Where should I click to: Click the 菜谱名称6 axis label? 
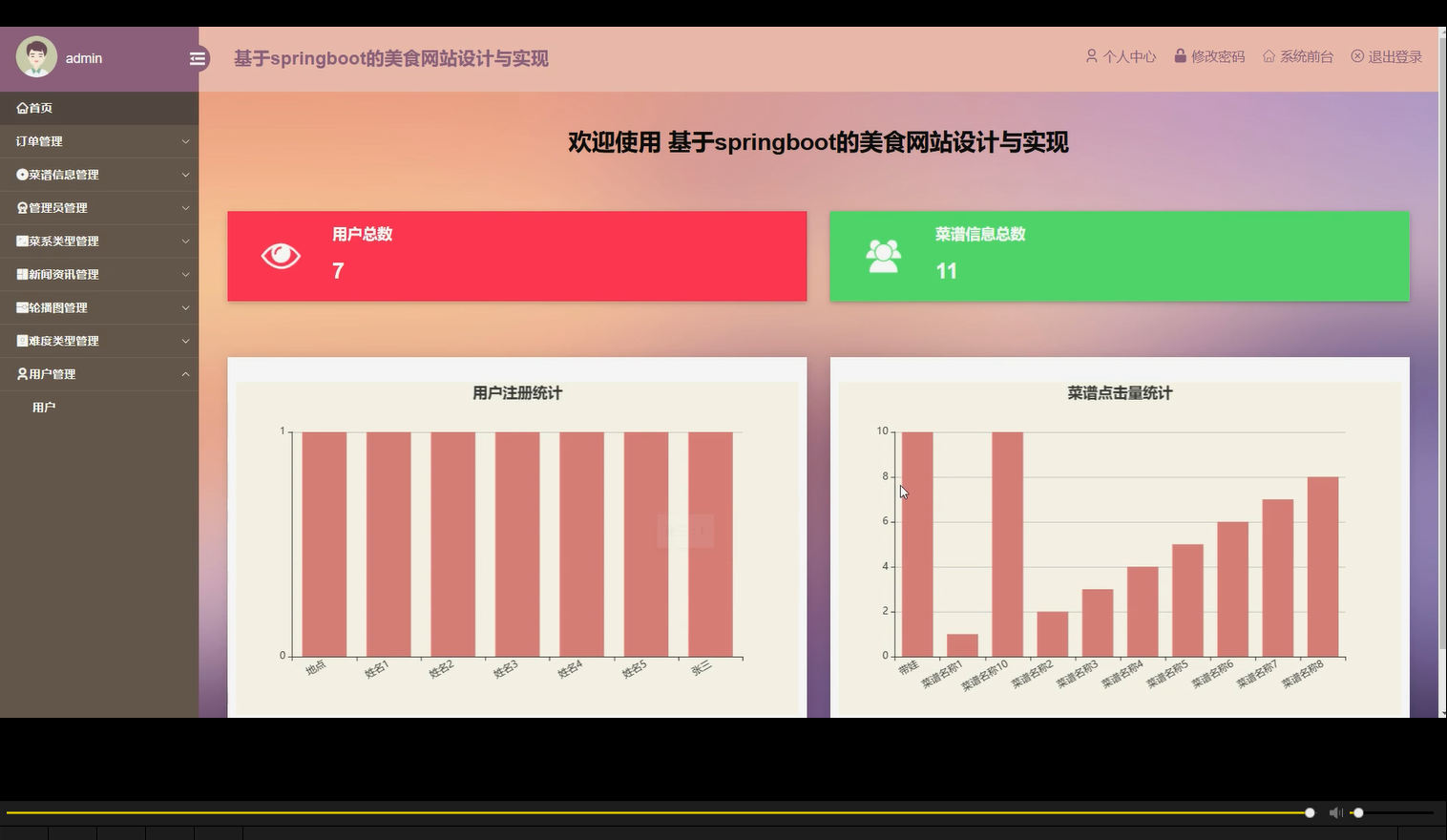click(1212, 674)
